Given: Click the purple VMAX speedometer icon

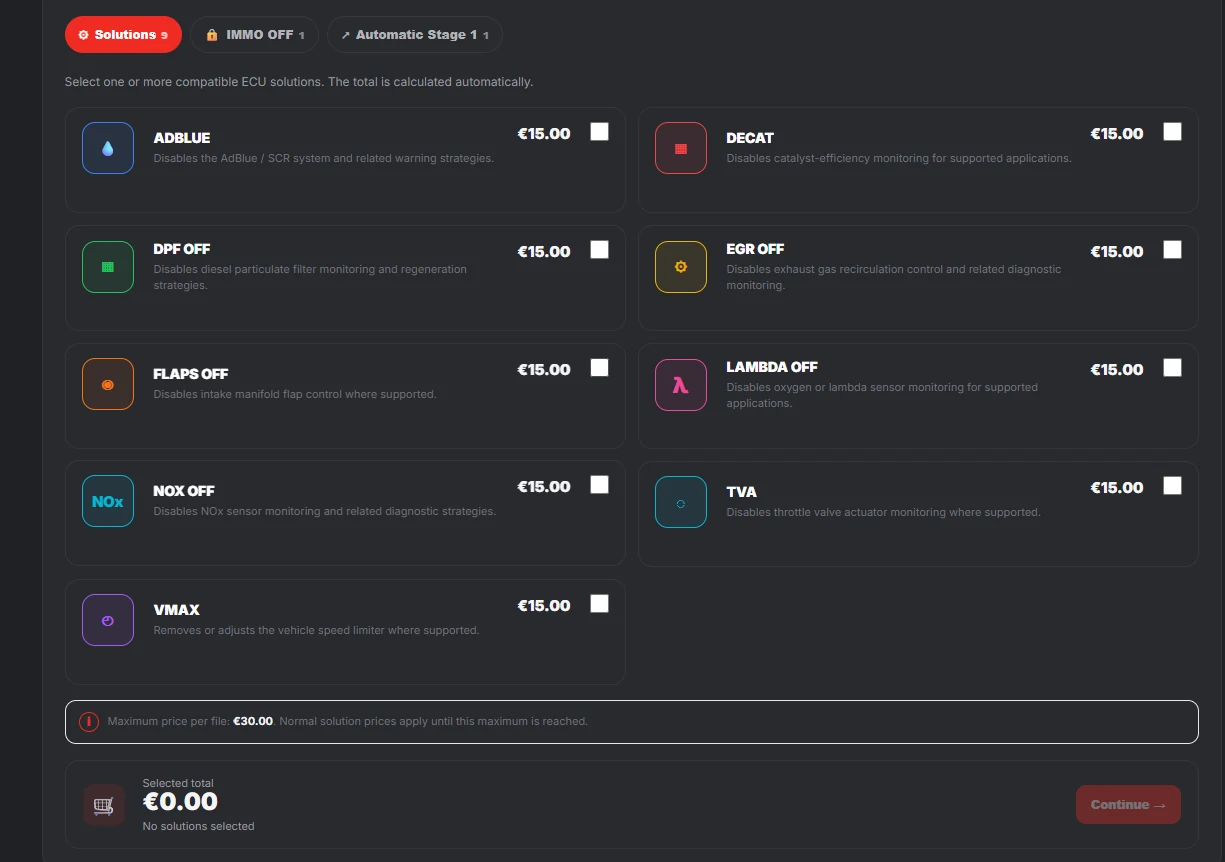Looking at the screenshot, I should click(x=108, y=620).
